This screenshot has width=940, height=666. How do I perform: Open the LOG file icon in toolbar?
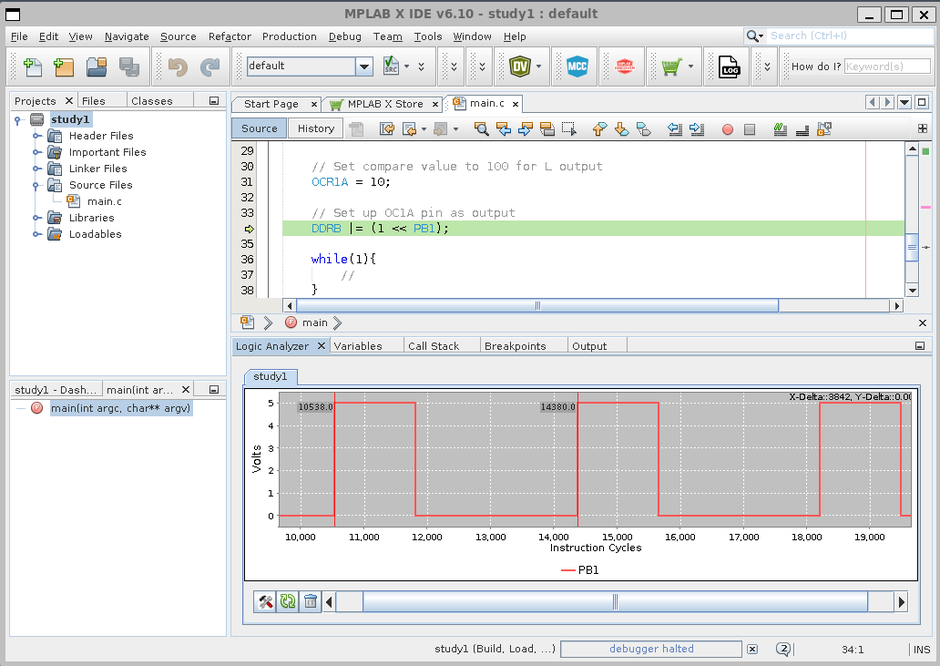(729, 66)
